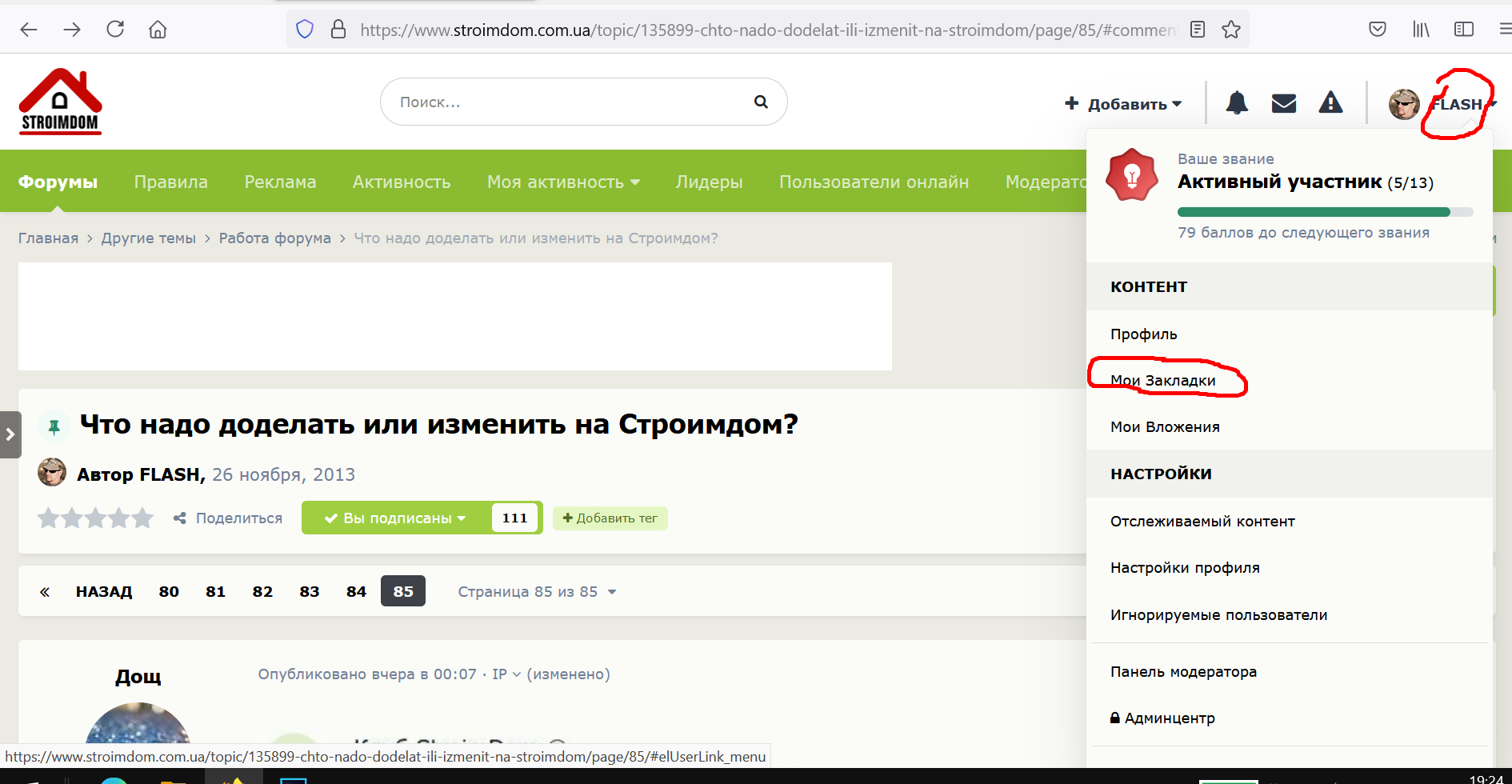Click the Добавить тег button
This screenshot has width=1512, height=784.
point(610,518)
